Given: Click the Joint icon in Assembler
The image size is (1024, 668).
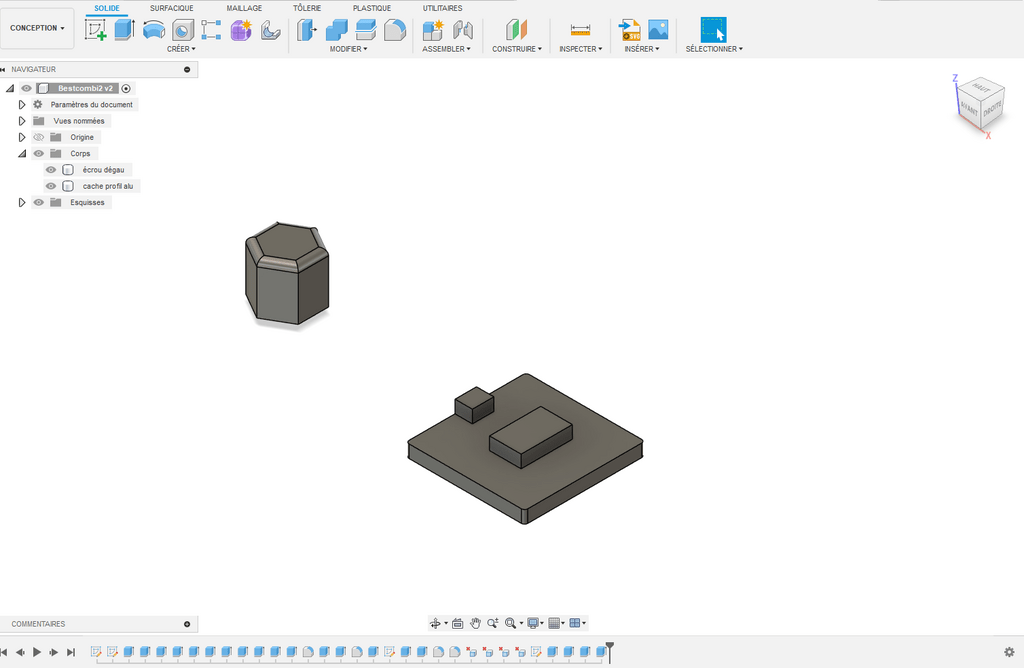Looking at the screenshot, I should pyautogui.click(x=462, y=30).
